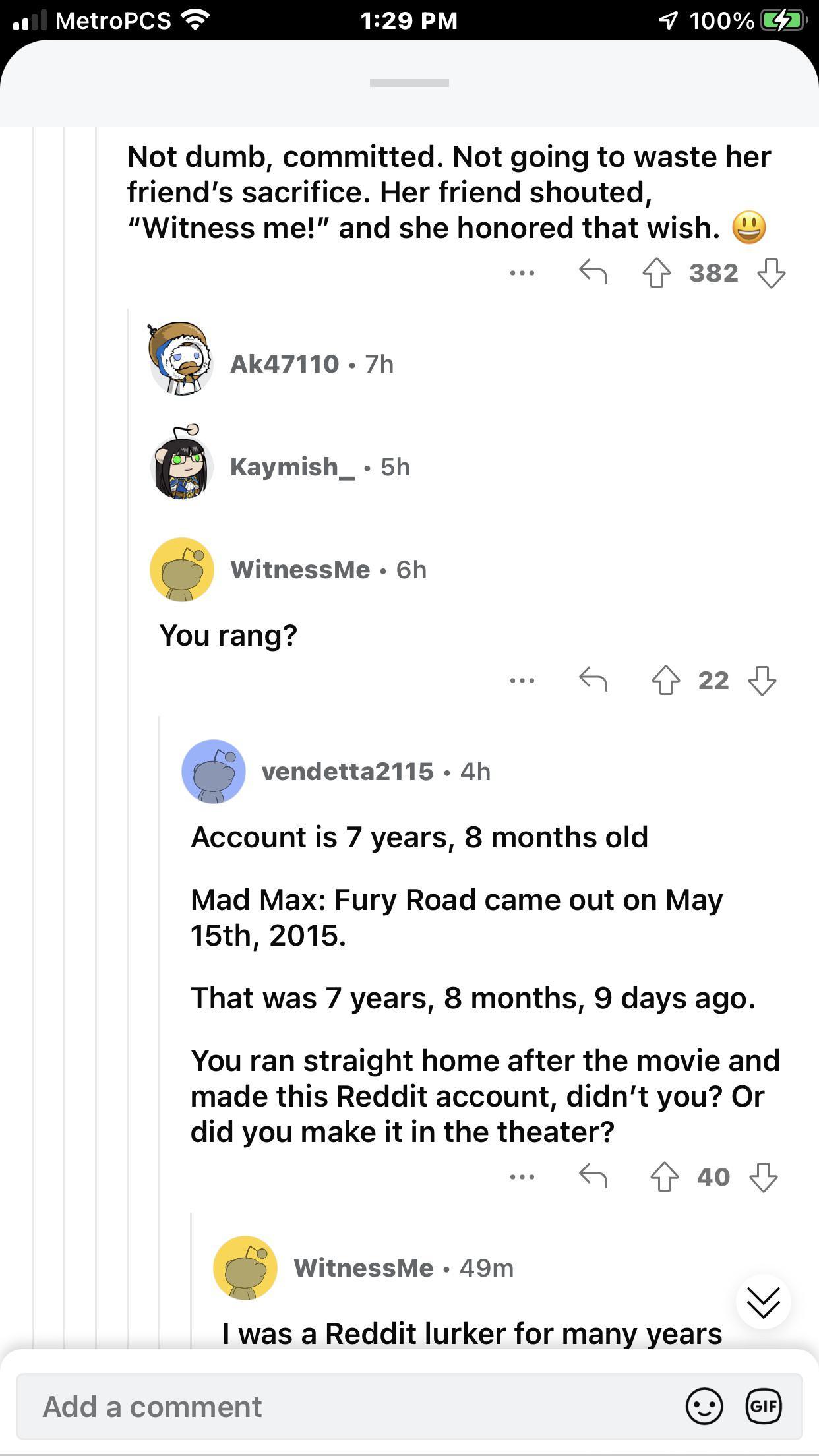The height and width of the screenshot is (1456, 819).
Task: Toggle the downvote on the You rang comment
Action: (763, 681)
